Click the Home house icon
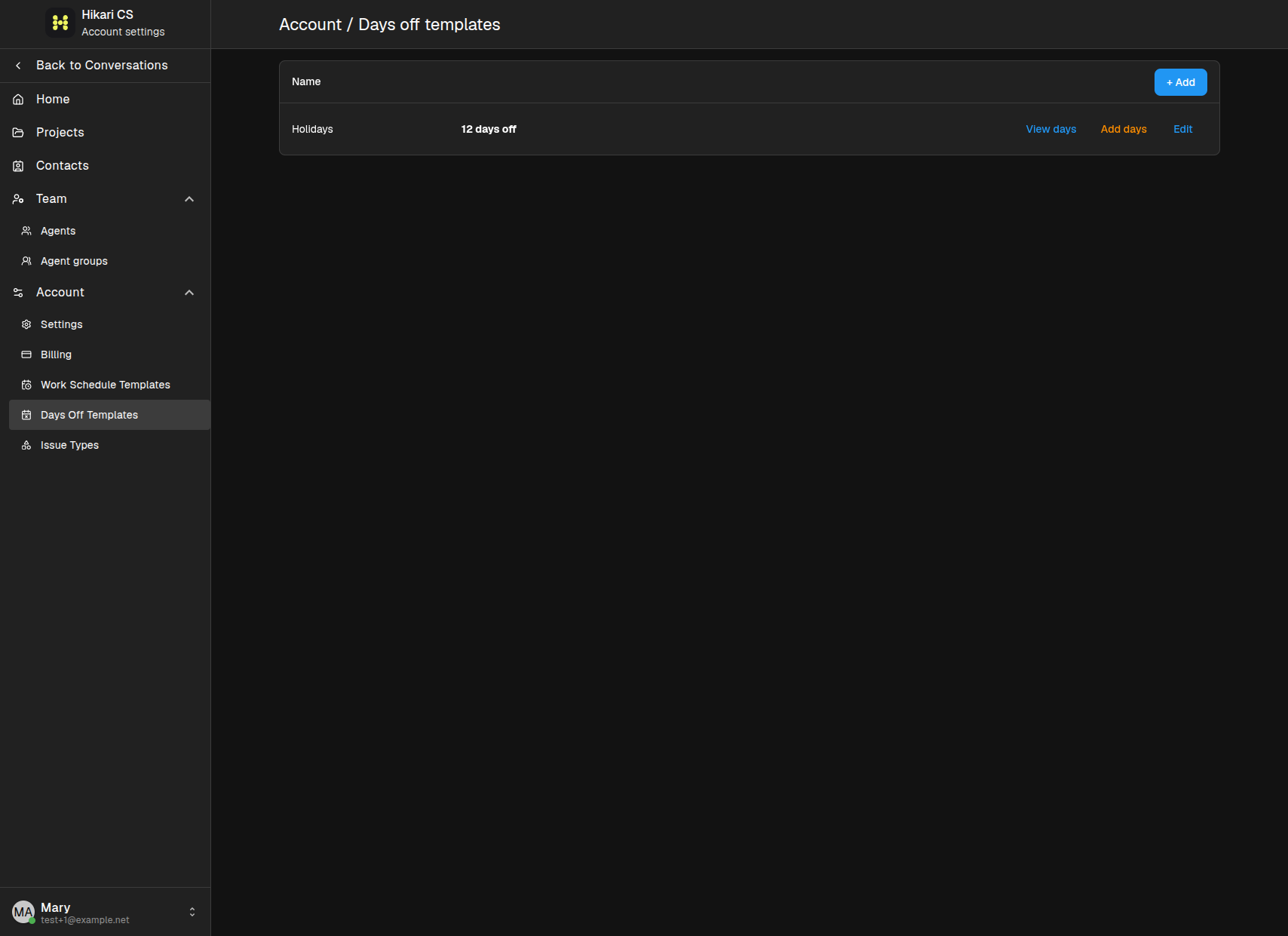 click(x=18, y=100)
